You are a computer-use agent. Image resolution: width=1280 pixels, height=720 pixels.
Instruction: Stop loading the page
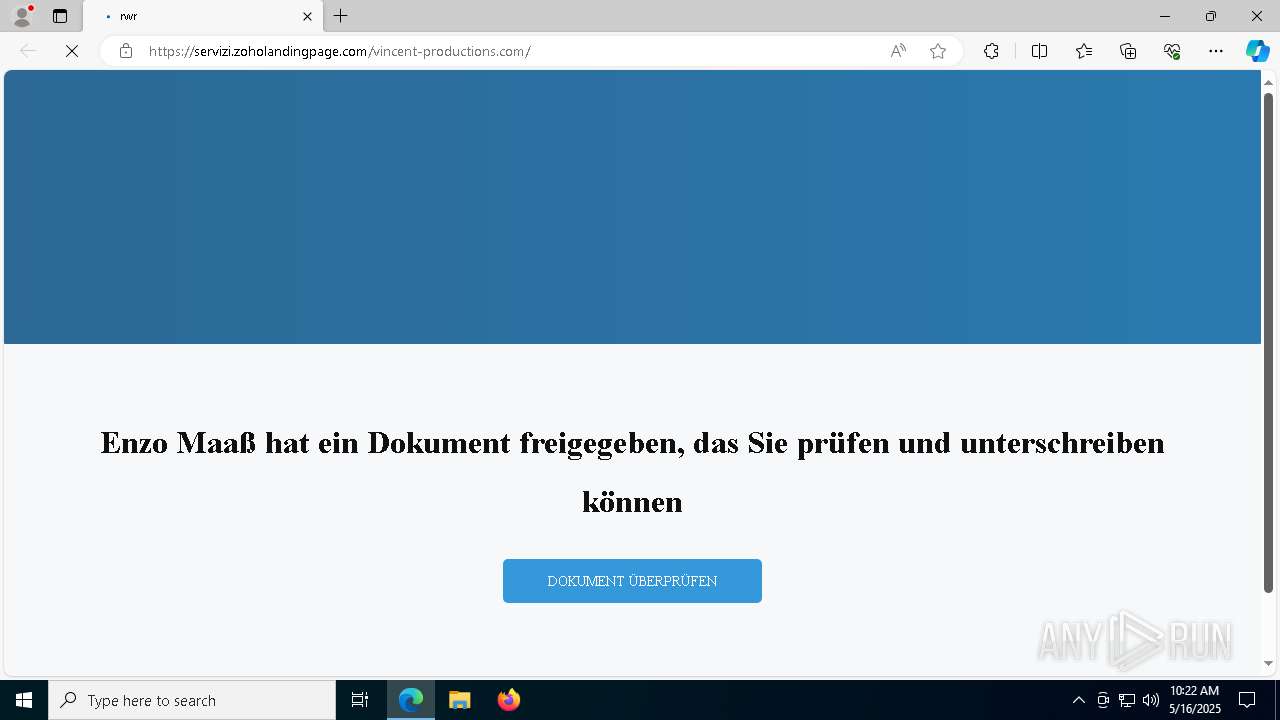click(x=72, y=51)
